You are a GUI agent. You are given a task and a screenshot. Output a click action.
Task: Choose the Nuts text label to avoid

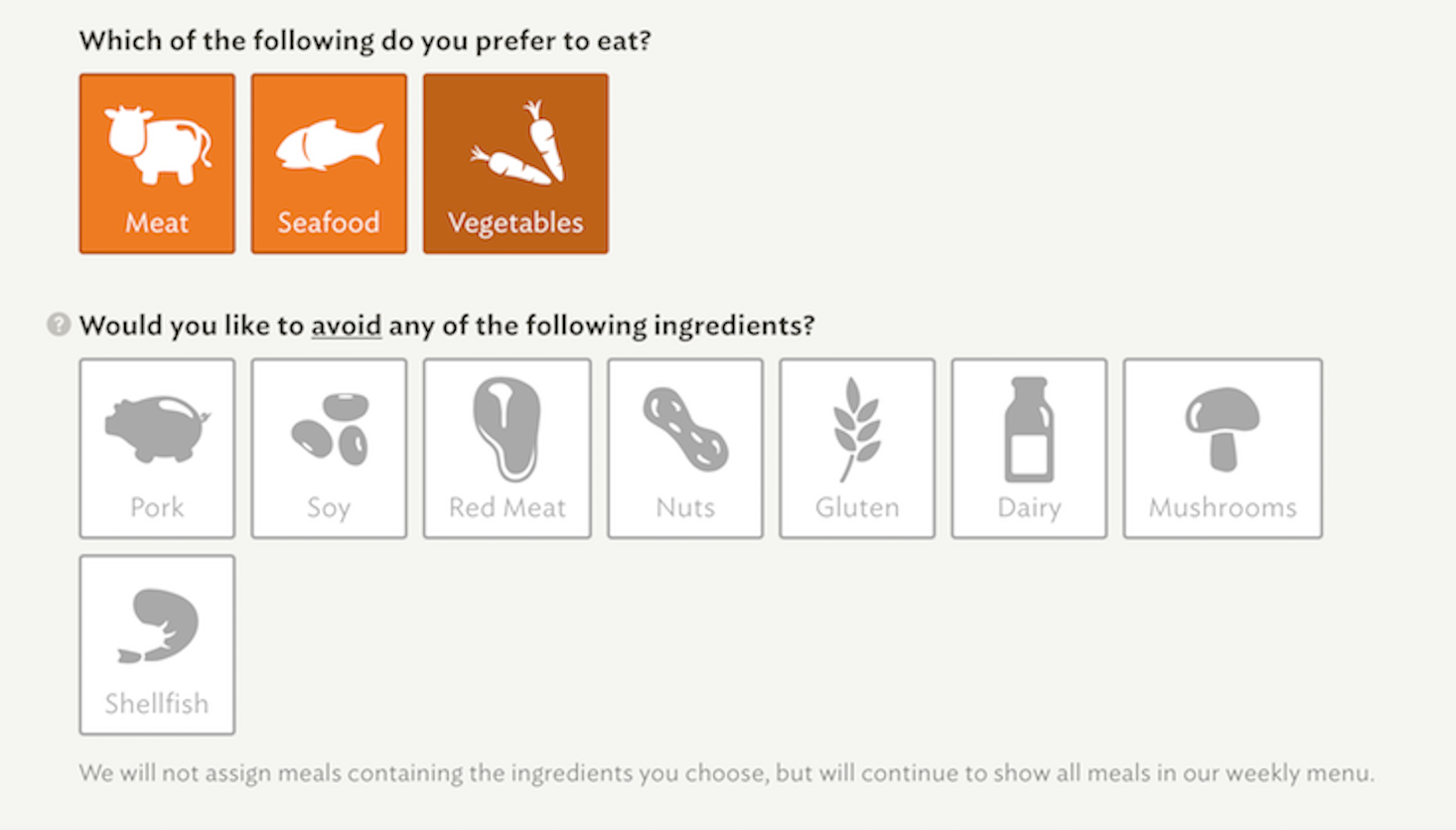click(x=685, y=507)
